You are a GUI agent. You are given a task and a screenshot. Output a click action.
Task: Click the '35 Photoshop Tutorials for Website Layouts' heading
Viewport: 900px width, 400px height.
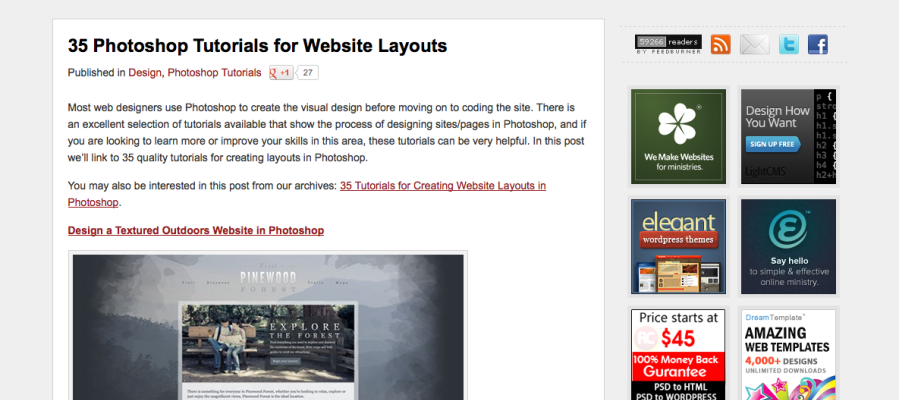pos(257,46)
